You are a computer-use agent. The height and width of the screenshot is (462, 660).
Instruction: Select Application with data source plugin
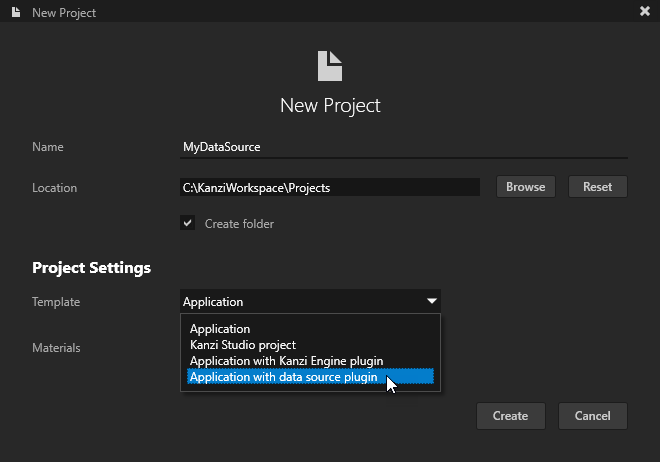click(x=284, y=377)
